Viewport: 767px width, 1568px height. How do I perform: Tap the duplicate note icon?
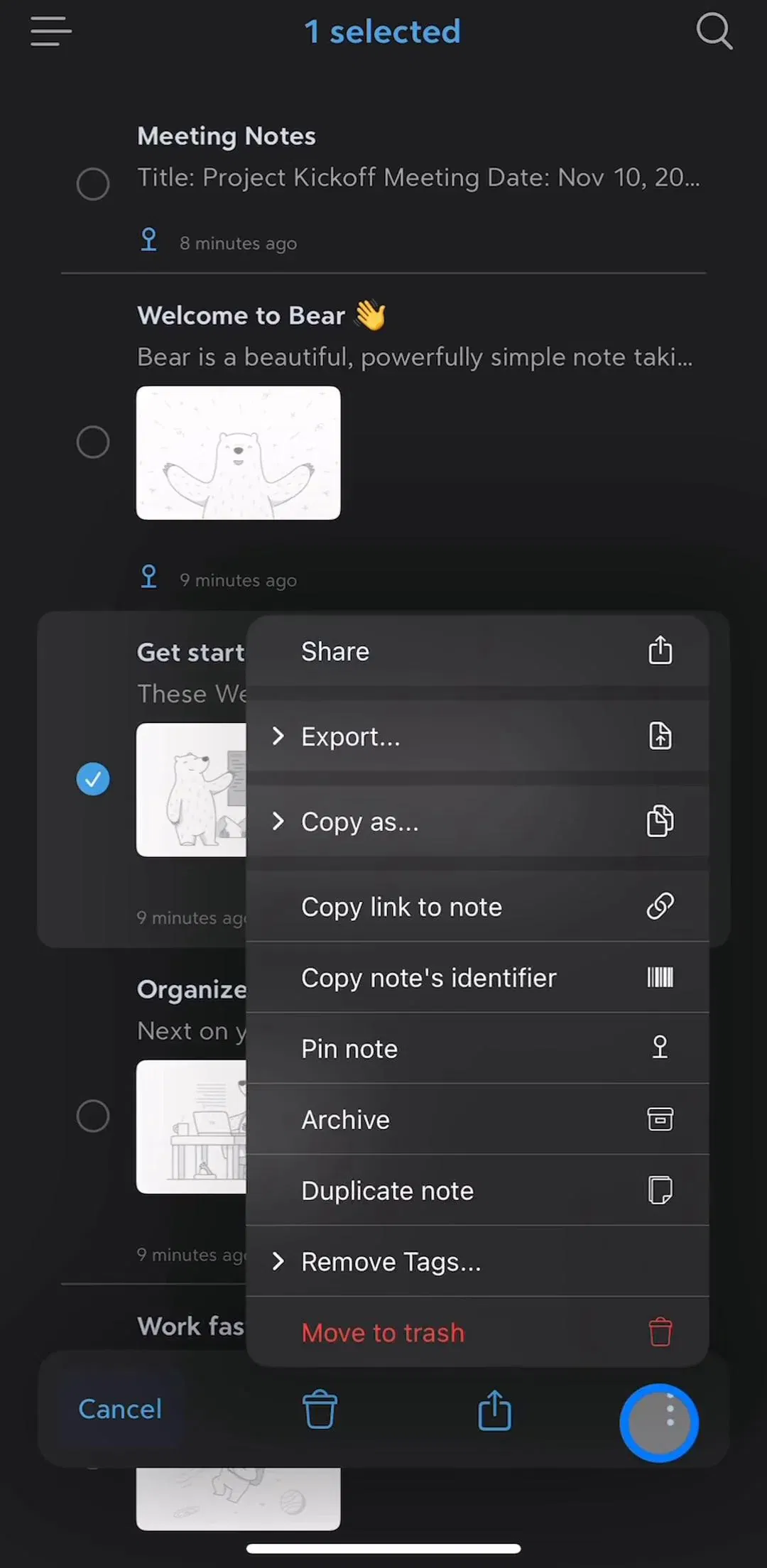(x=660, y=1190)
